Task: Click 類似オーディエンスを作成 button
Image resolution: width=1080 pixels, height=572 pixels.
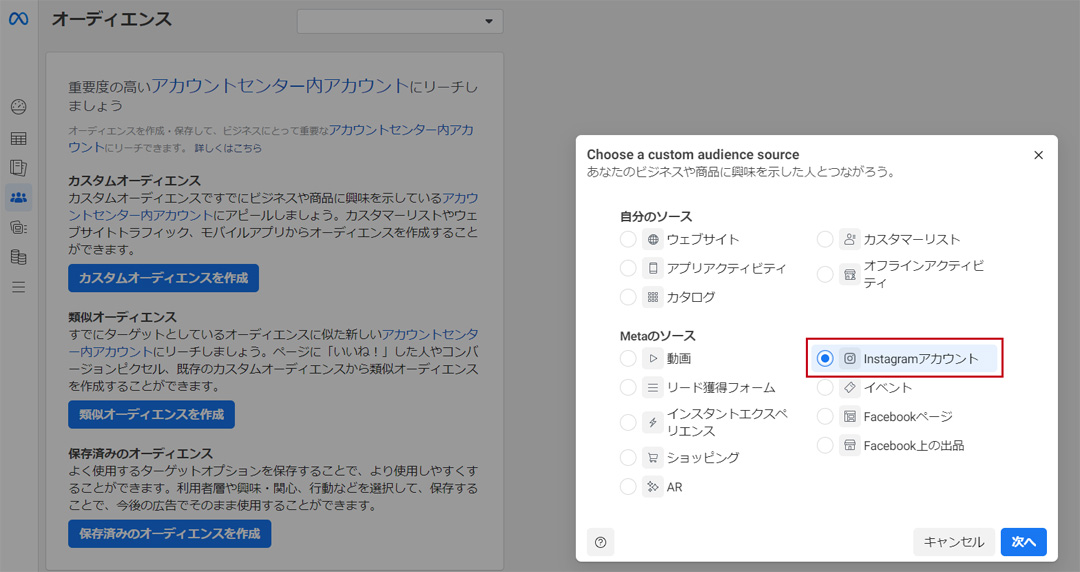Action: click(151, 414)
